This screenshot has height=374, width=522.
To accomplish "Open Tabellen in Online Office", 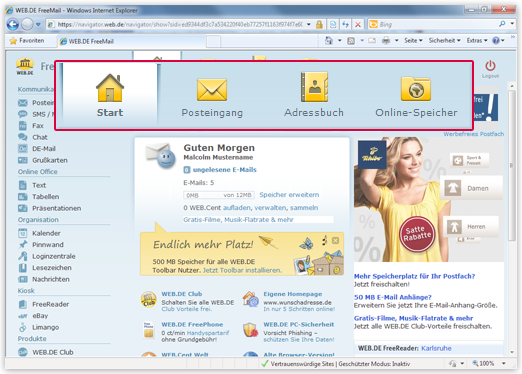I will point(39,197).
